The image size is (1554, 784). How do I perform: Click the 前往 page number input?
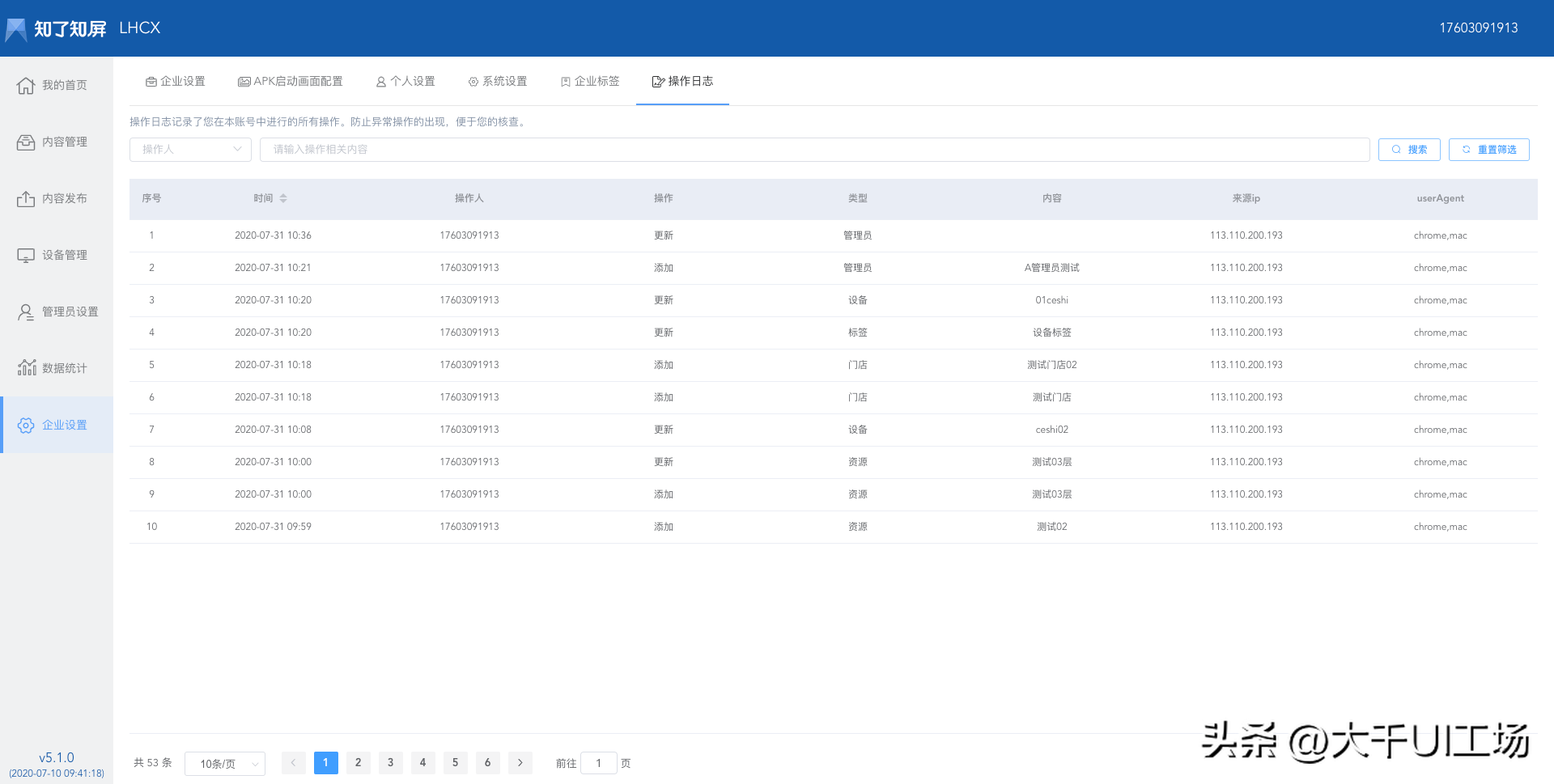tap(599, 763)
